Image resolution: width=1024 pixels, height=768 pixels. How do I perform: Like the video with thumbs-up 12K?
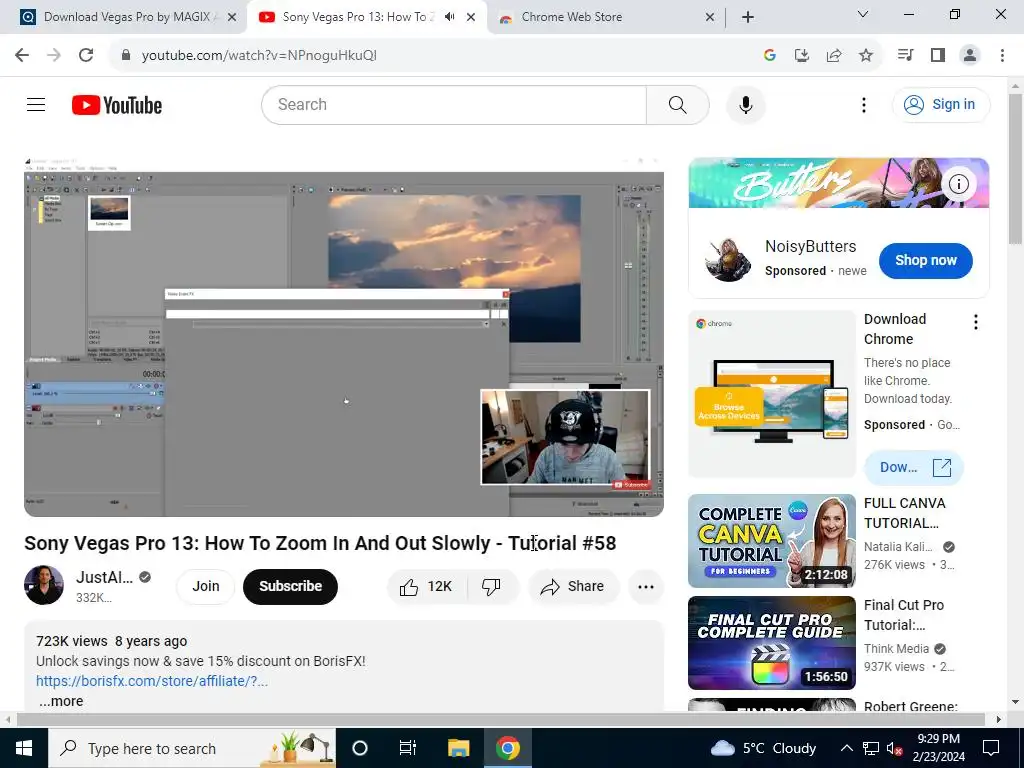(428, 586)
